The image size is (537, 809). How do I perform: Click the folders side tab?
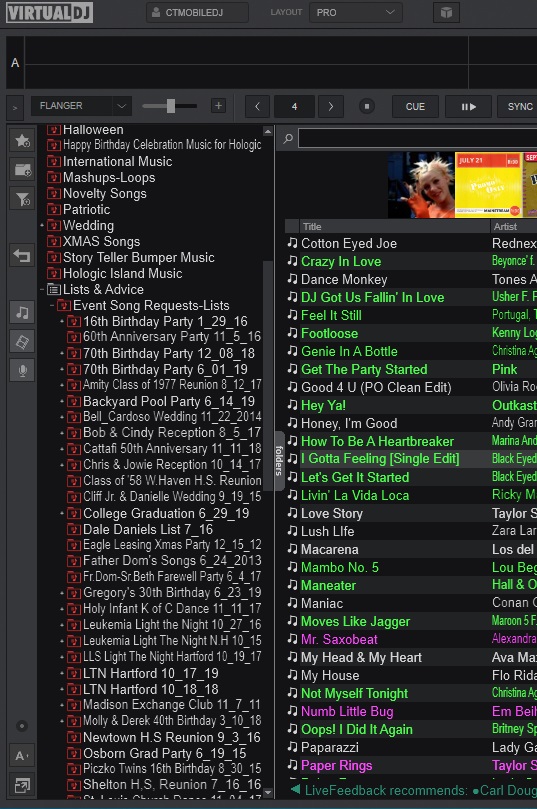(279, 460)
